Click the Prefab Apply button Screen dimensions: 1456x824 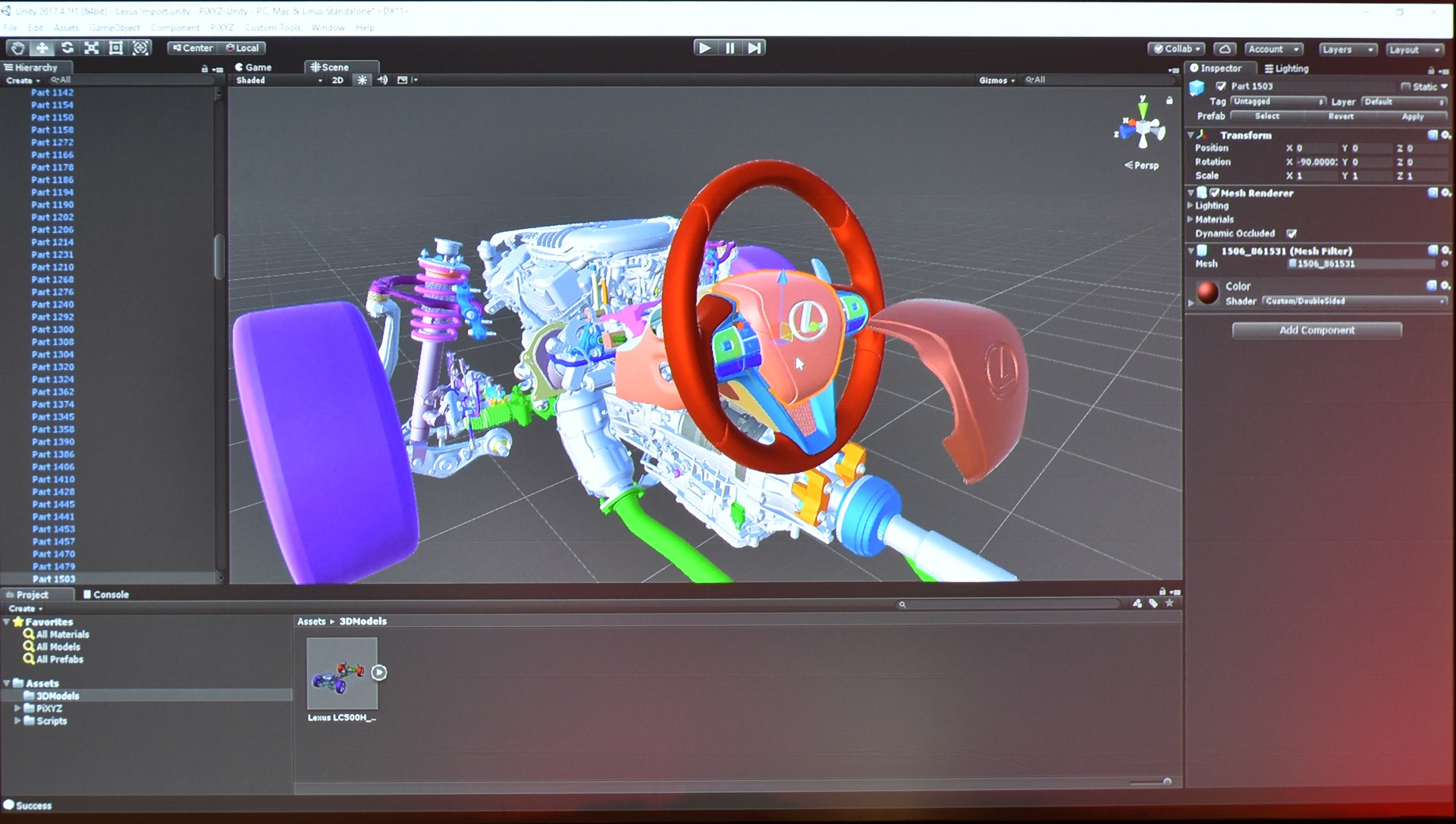pyautogui.click(x=1412, y=117)
